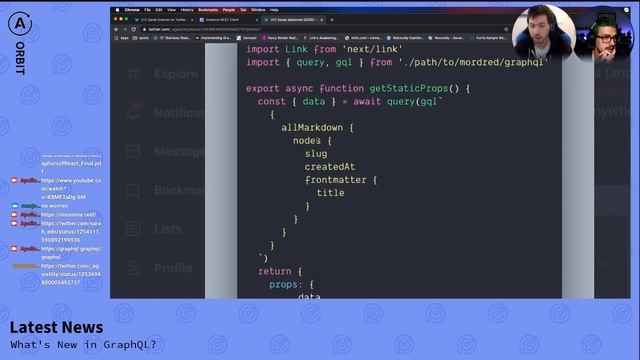The height and width of the screenshot is (360, 640).
Task: Go forward with browser forward arrow
Action: (x=125, y=29)
